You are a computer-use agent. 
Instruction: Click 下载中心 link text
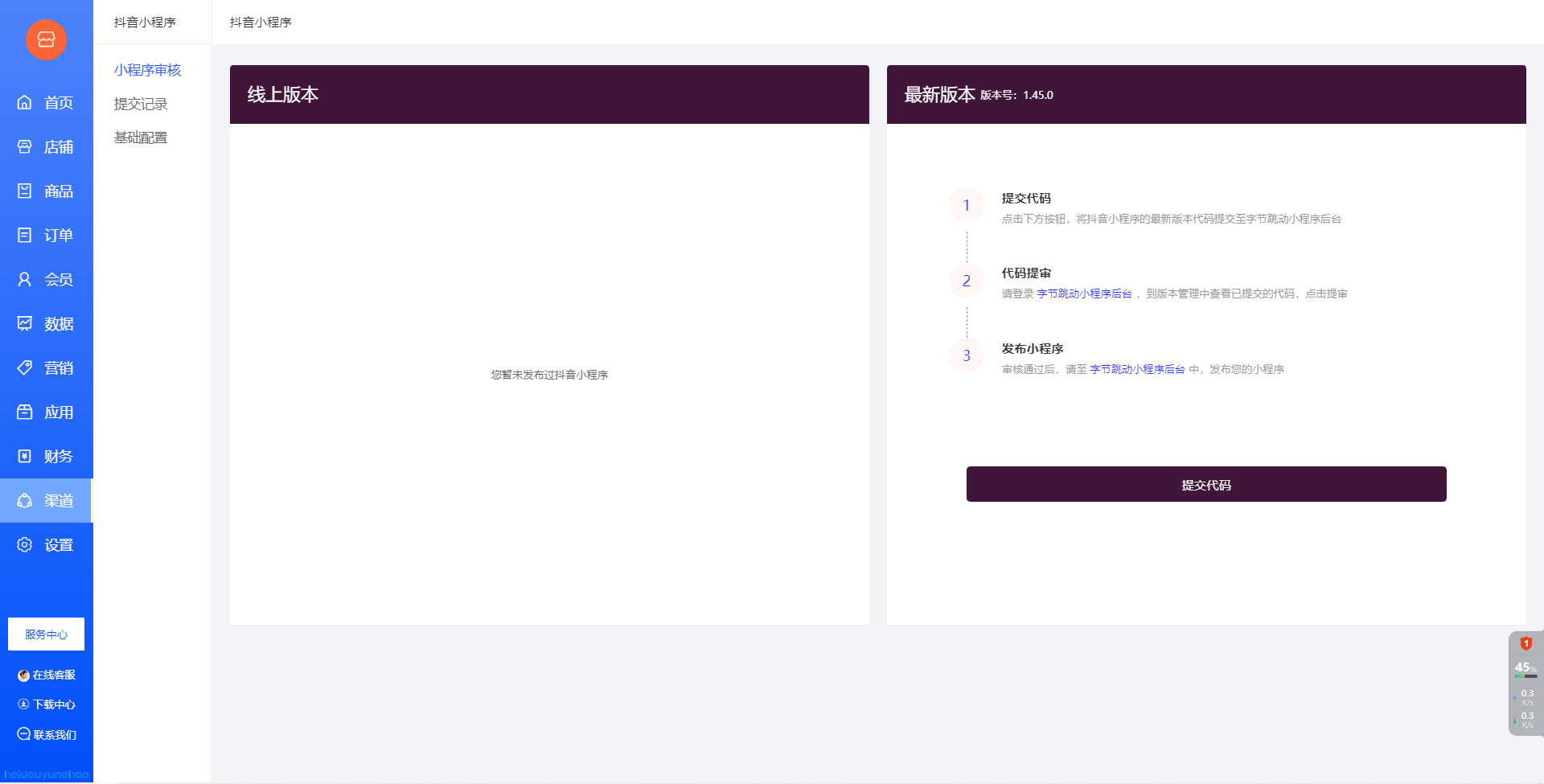(54, 704)
